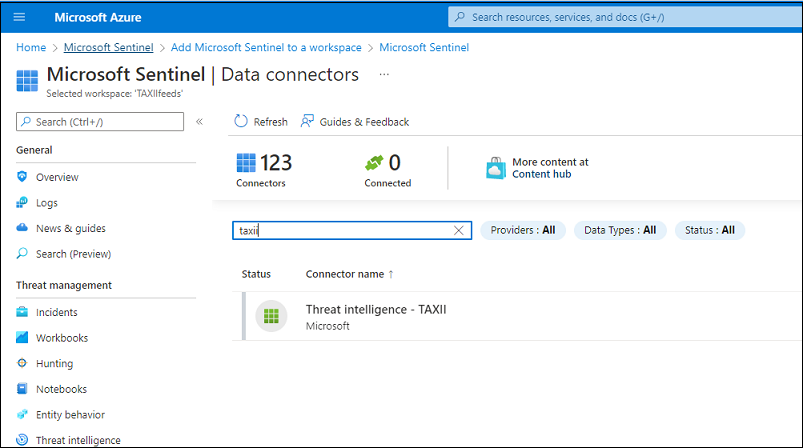Click the Workbooks chart icon
This screenshot has width=803, height=448.
point(22,337)
